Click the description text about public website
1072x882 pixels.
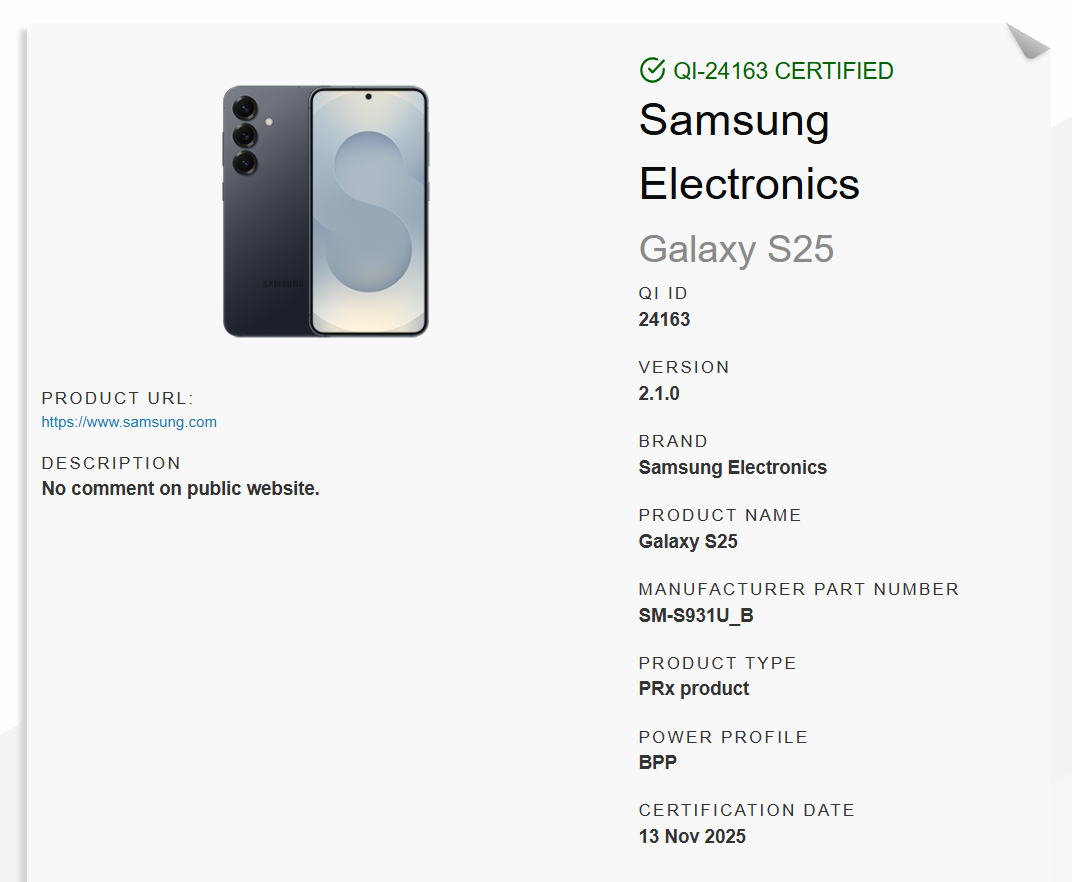(180, 489)
